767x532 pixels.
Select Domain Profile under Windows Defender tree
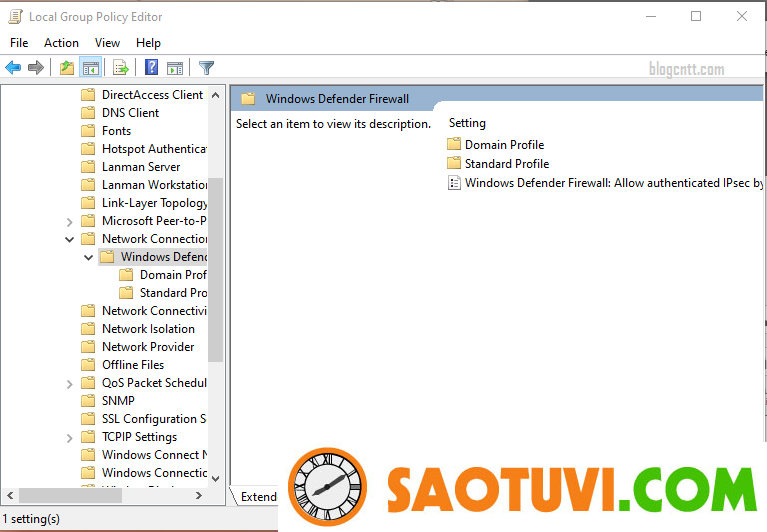[173, 275]
